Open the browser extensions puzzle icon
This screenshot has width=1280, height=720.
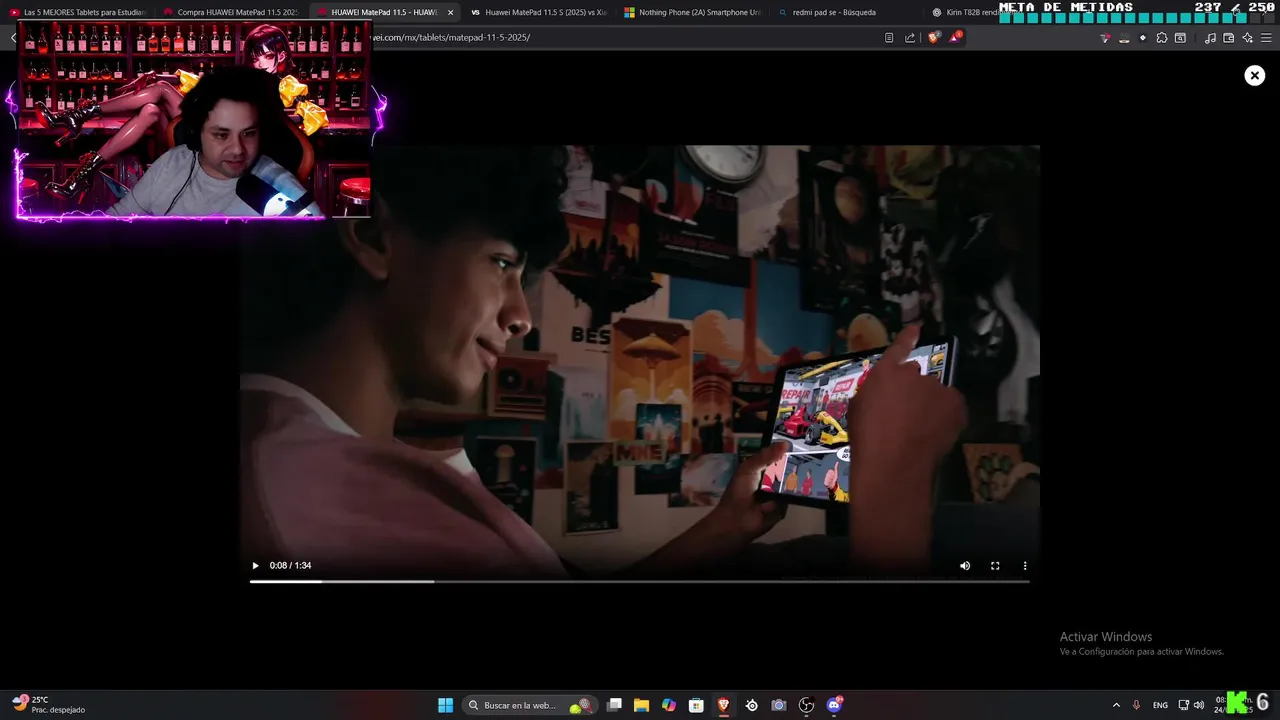(x=1161, y=38)
